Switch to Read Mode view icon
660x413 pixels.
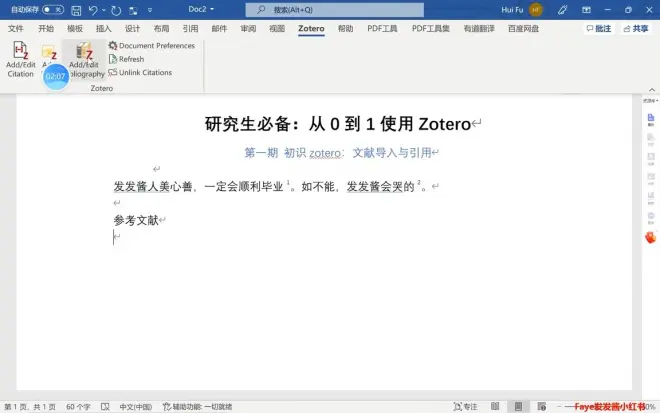click(495, 406)
